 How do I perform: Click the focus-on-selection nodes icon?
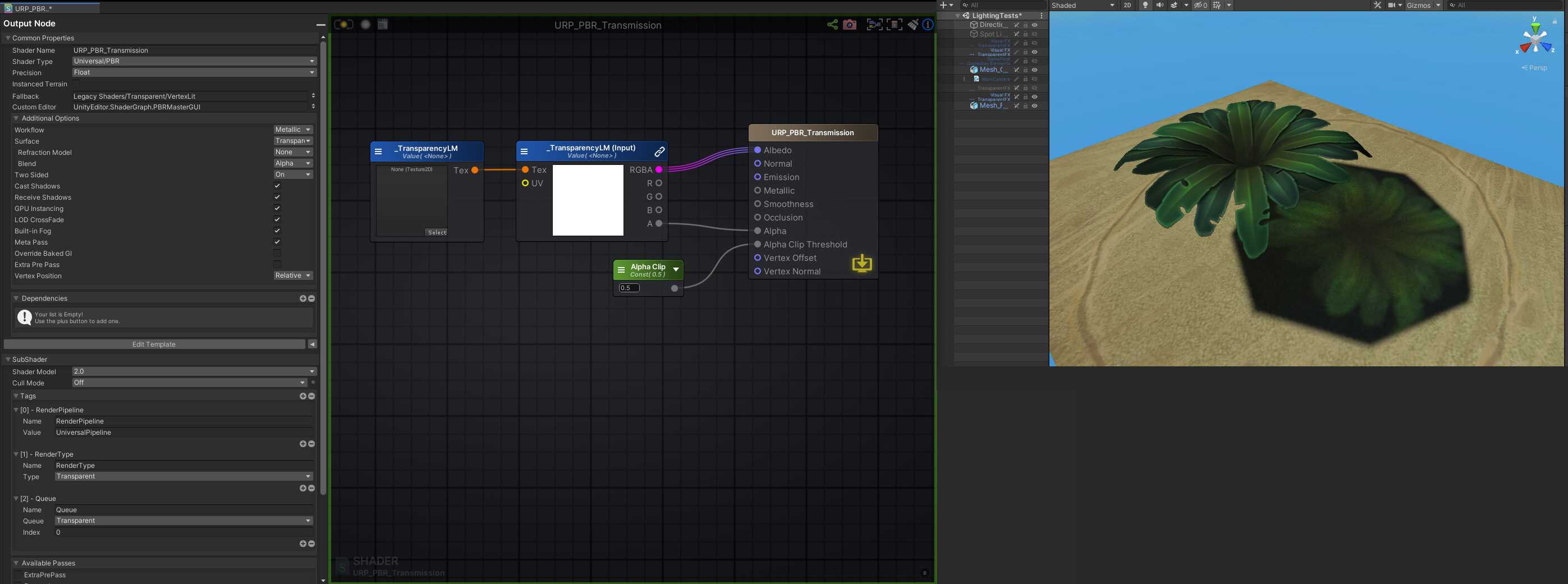tap(875, 25)
